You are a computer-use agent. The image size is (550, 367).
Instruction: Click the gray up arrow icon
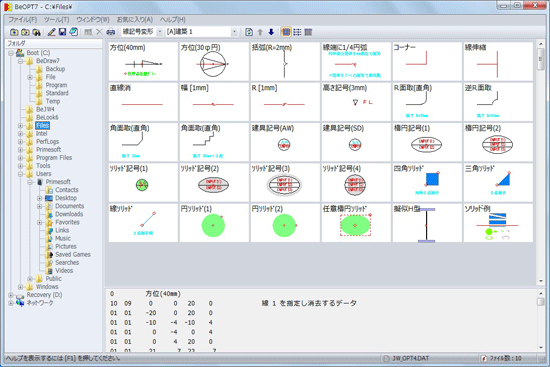[260, 32]
